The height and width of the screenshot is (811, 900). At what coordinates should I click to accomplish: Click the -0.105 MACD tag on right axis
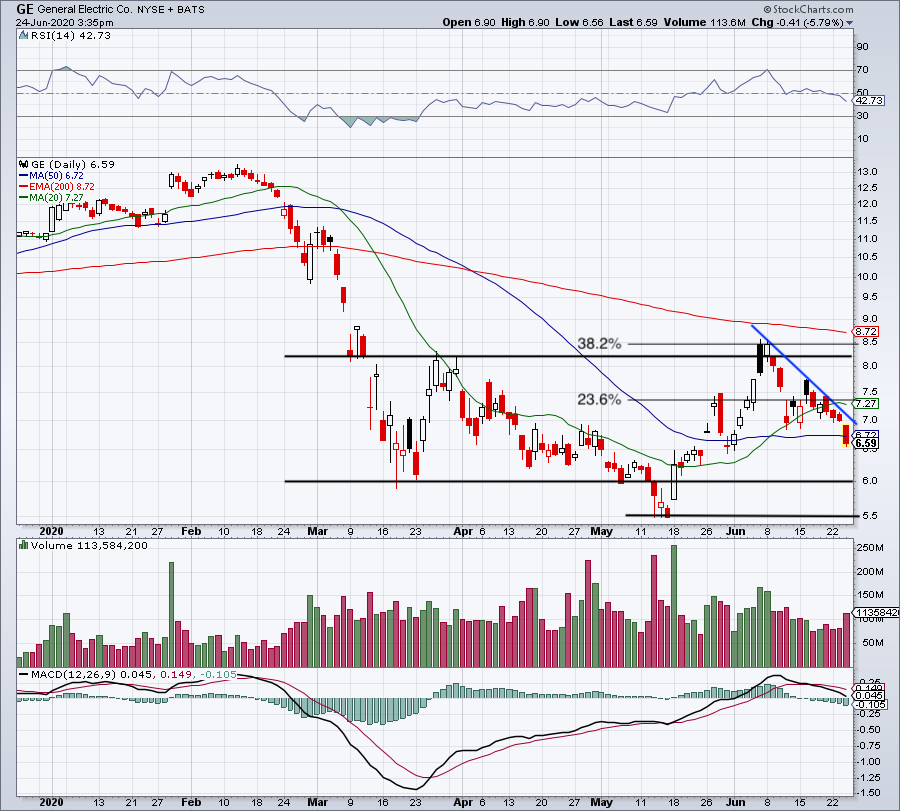(x=870, y=705)
